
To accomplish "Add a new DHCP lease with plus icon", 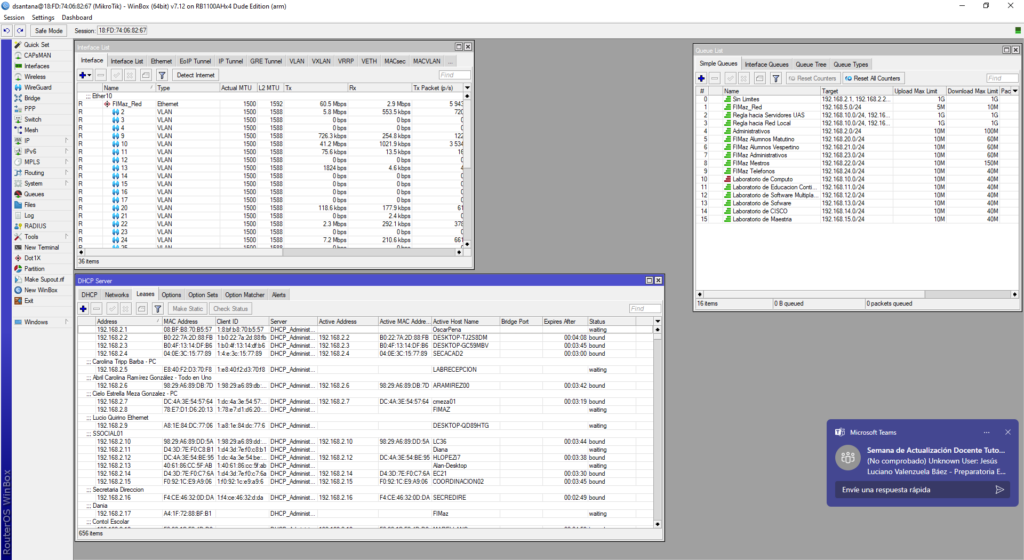I will [84, 309].
